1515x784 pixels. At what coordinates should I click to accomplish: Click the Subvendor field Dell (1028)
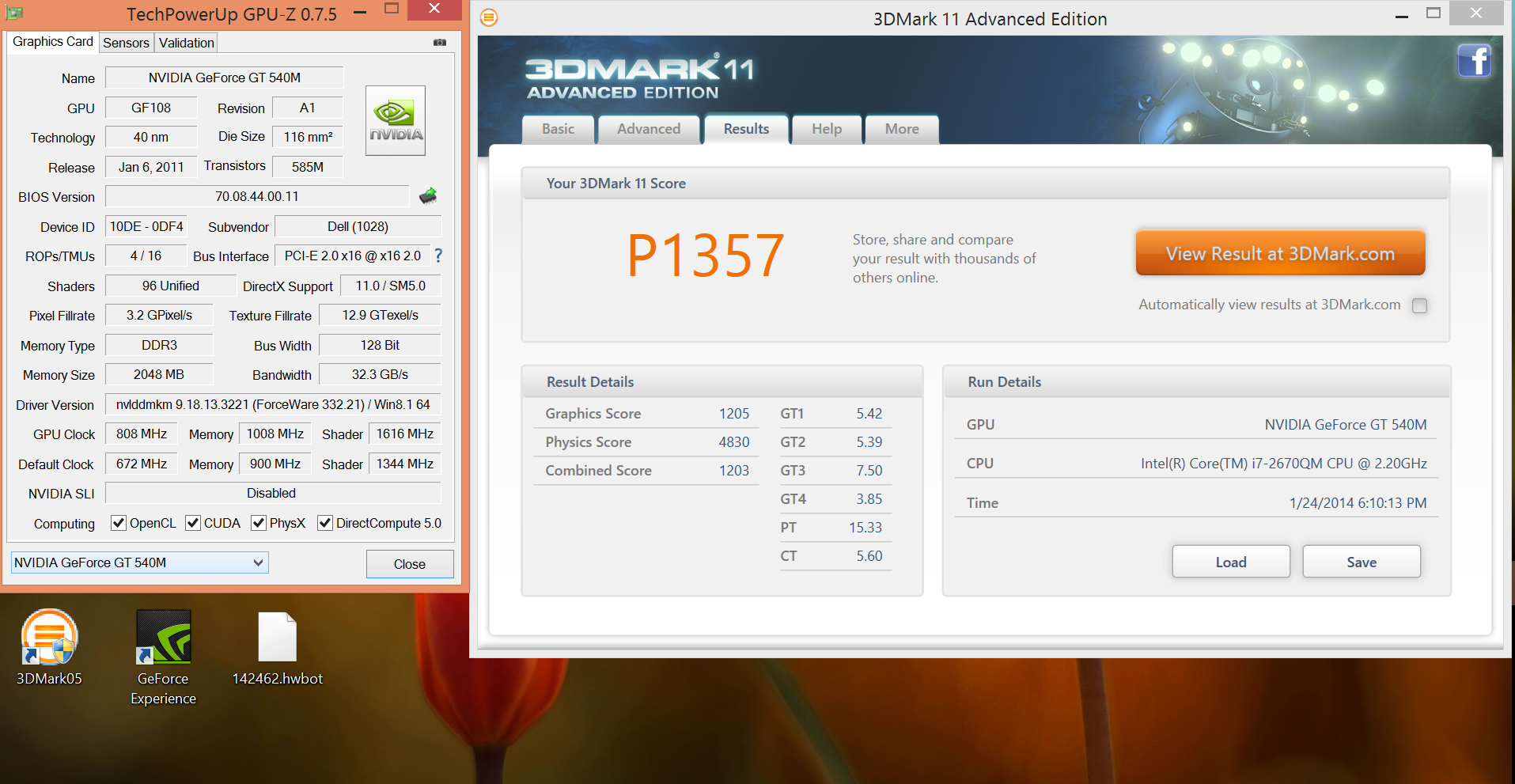358,226
